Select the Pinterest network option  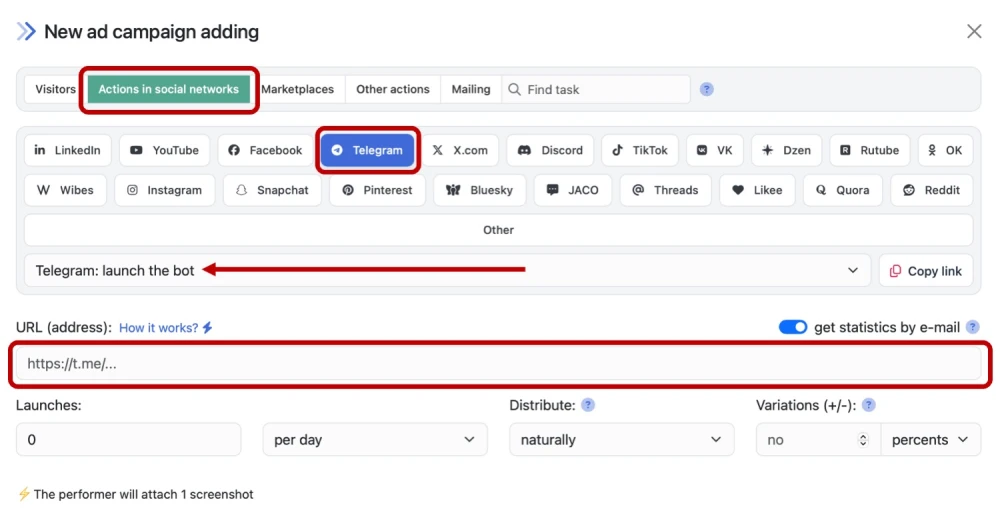(x=377, y=190)
